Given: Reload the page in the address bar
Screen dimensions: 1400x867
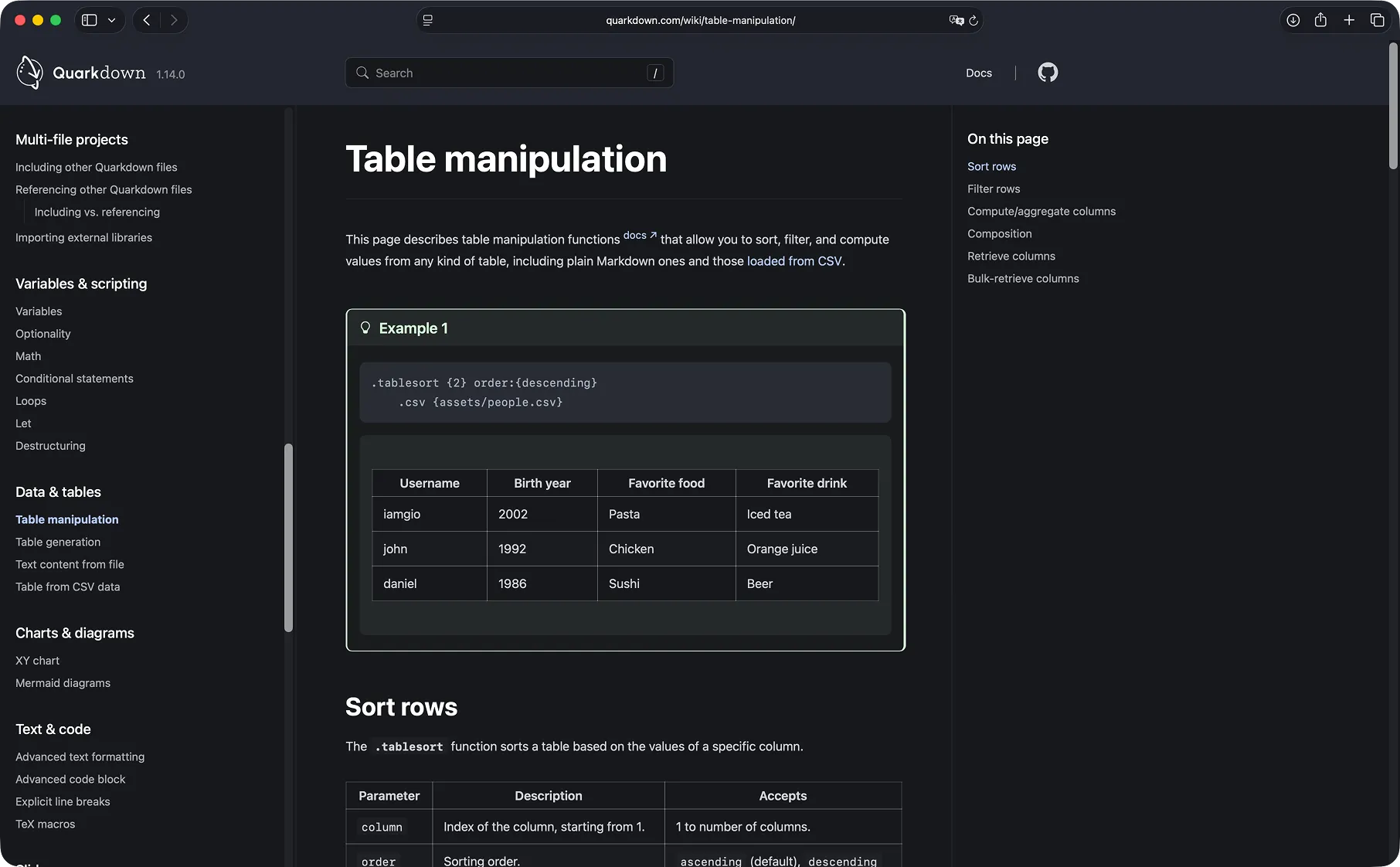Looking at the screenshot, I should pyautogui.click(x=973, y=21).
